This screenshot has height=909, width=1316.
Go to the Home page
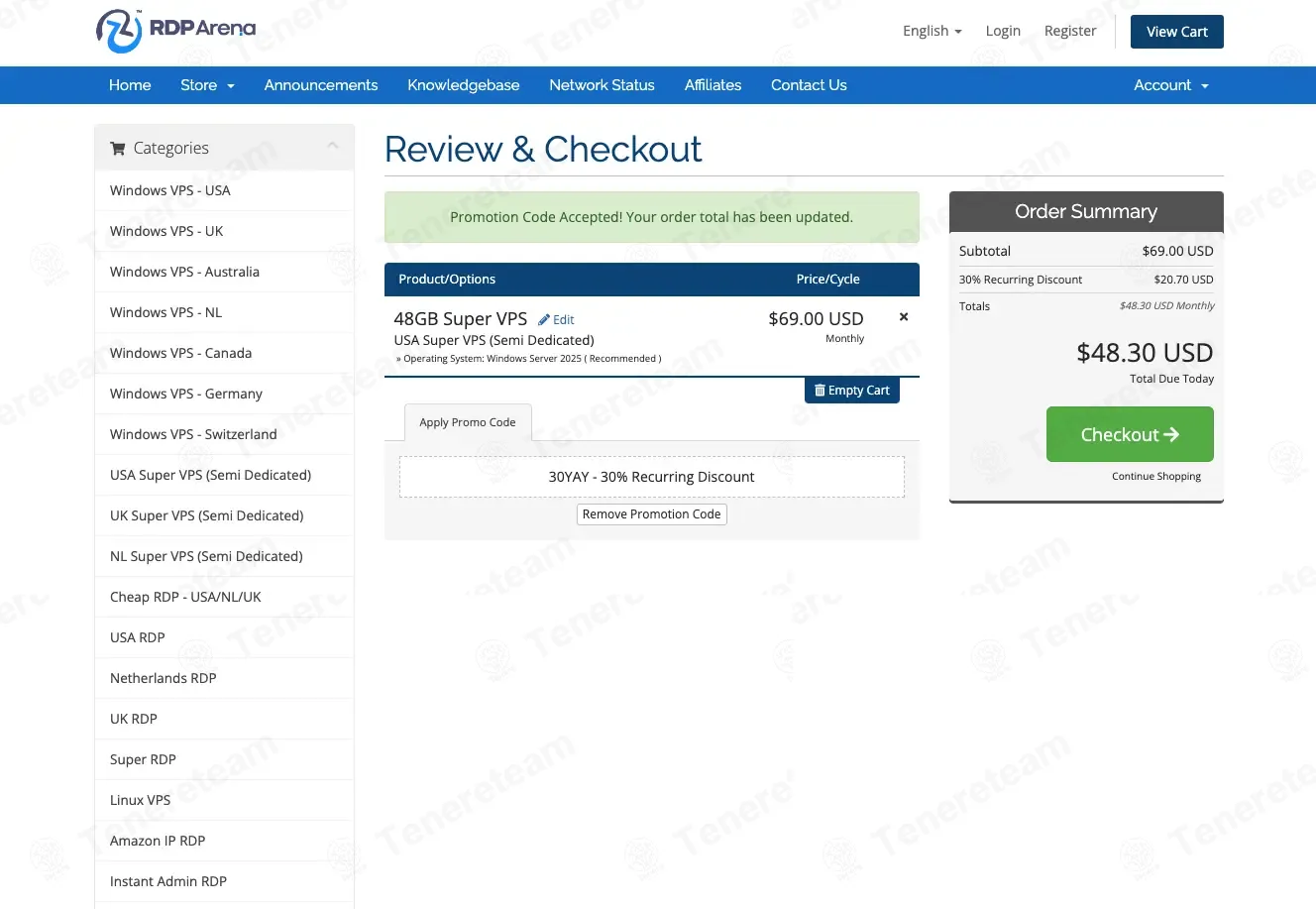tap(130, 85)
